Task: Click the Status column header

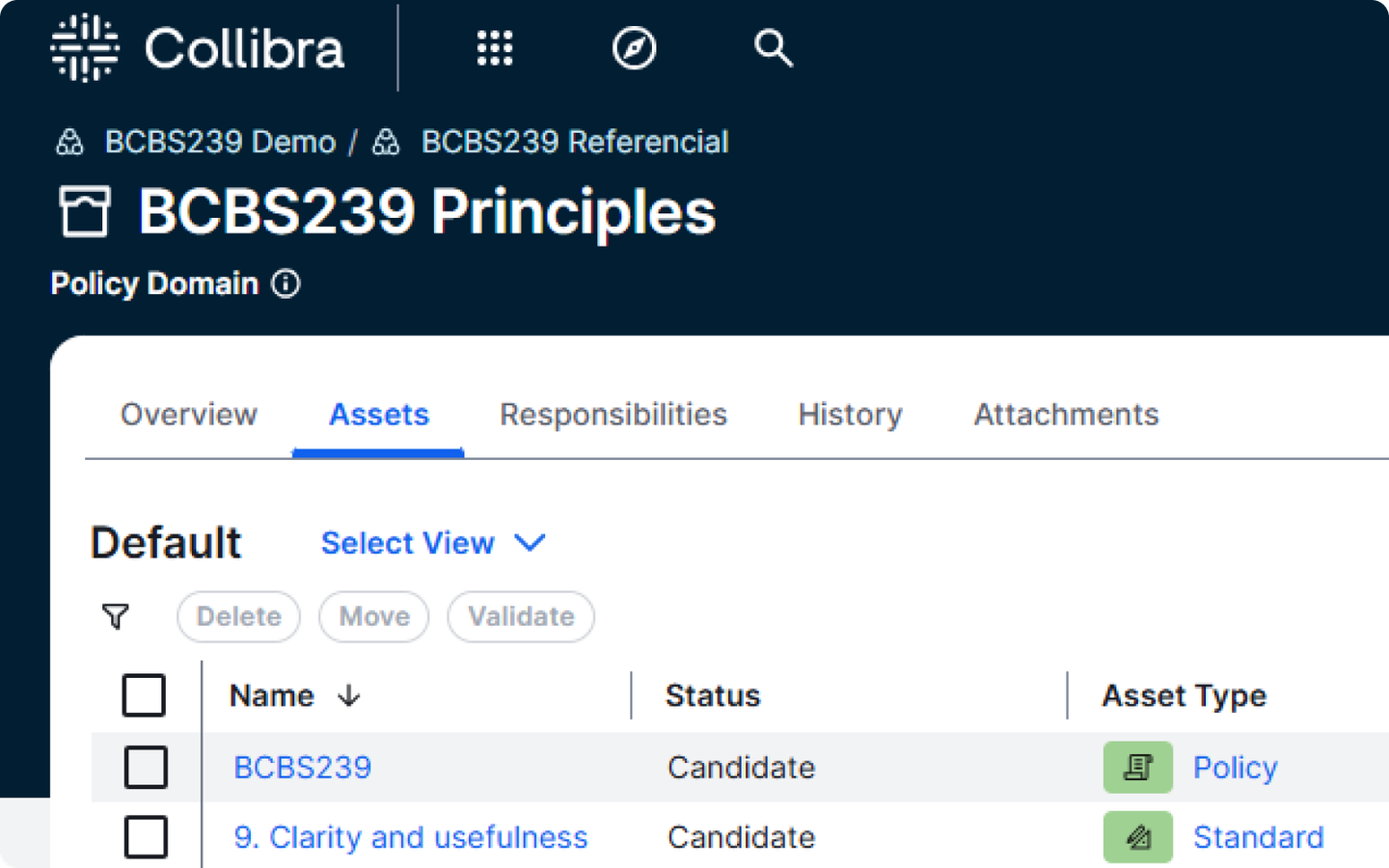Action: 713,695
